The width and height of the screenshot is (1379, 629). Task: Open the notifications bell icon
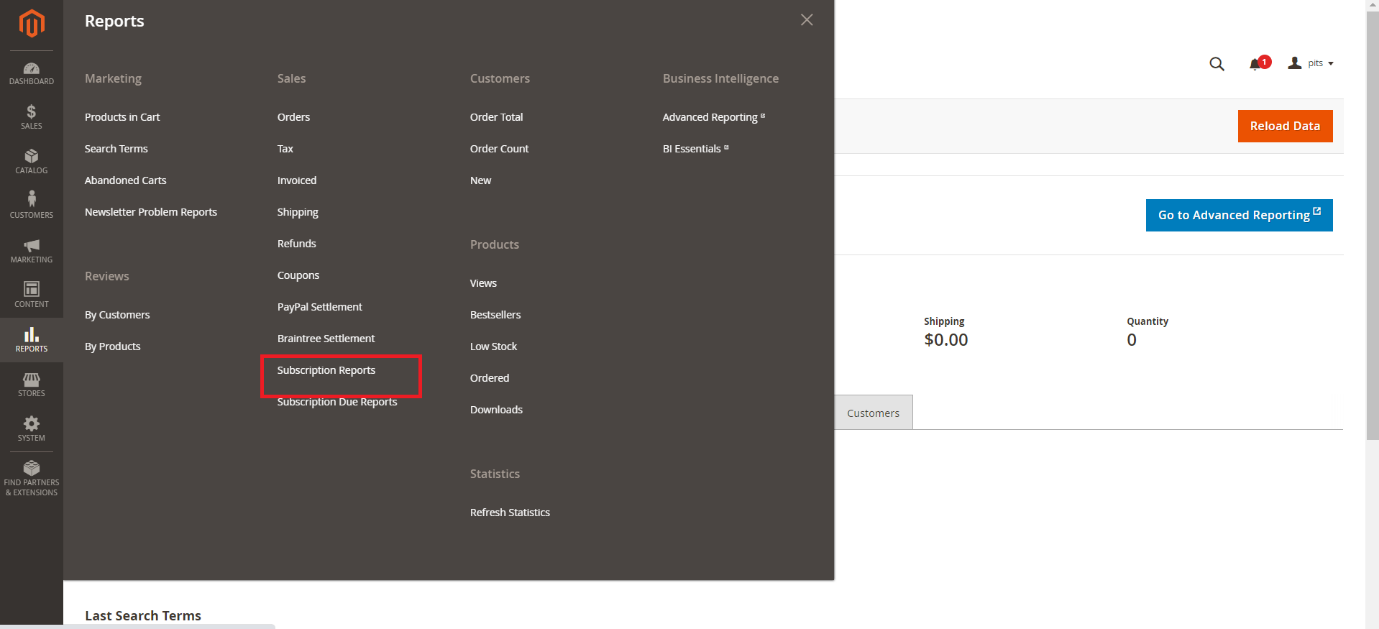coord(1258,63)
